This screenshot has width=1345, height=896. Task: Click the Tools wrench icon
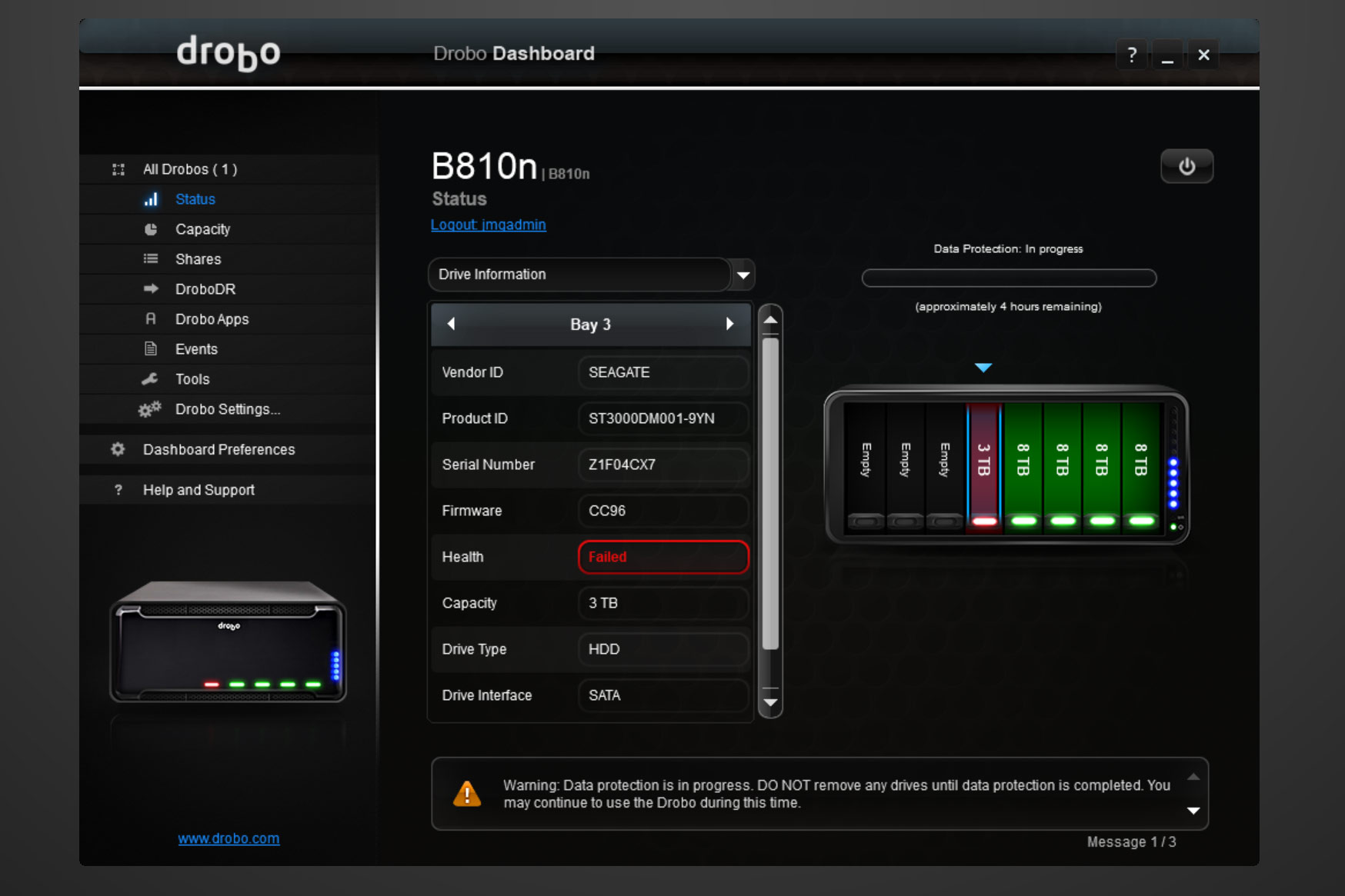(x=150, y=378)
